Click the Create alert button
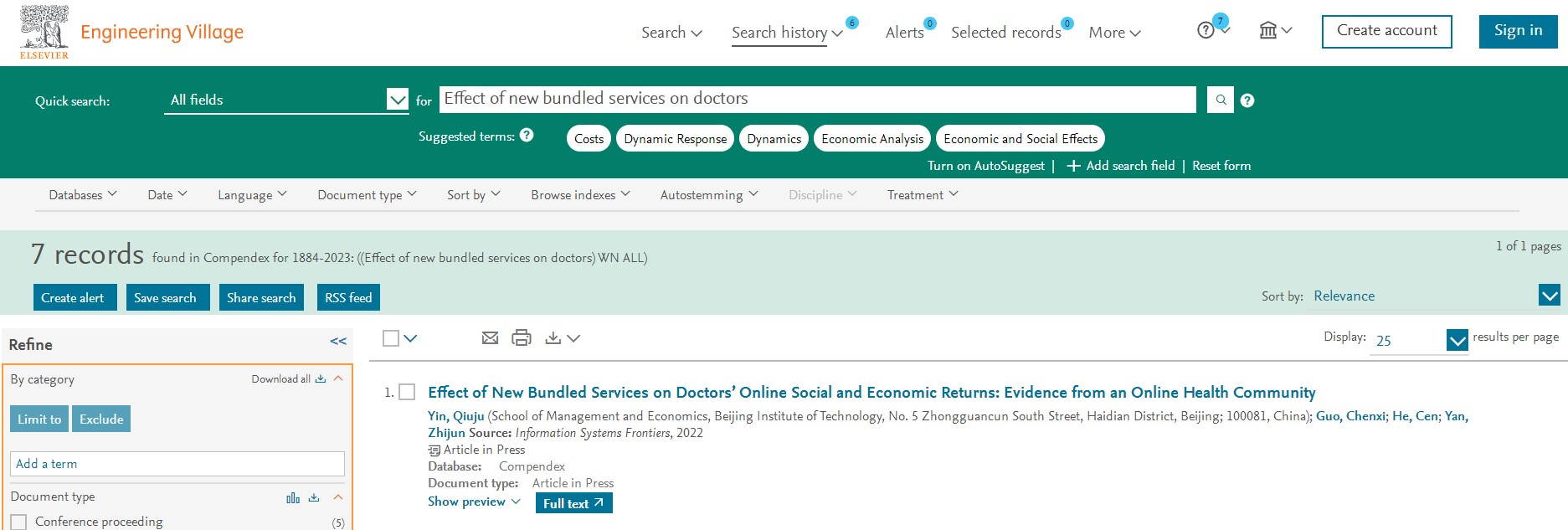This screenshot has width=1568, height=530. (x=73, y=298)
